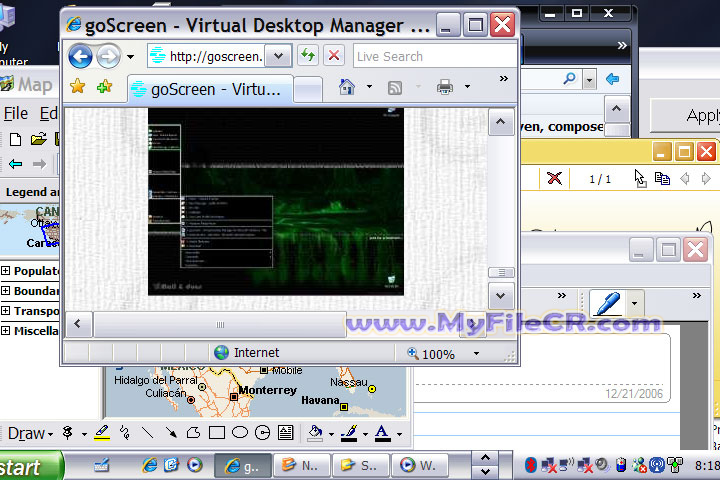The width and height of the screenshot is (720, 480).
Task: Click the horizontal scrollbar left arrow
Action: [78, 324]
